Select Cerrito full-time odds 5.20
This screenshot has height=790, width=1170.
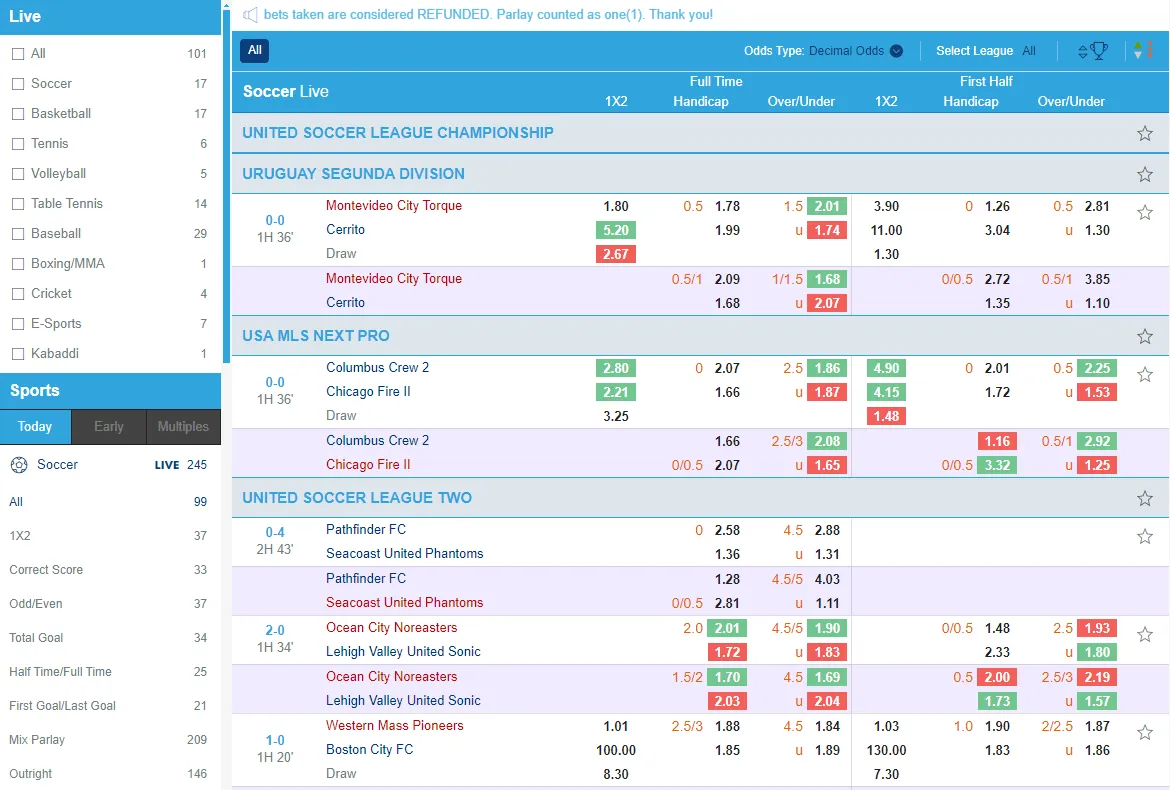tap(616, 230)
